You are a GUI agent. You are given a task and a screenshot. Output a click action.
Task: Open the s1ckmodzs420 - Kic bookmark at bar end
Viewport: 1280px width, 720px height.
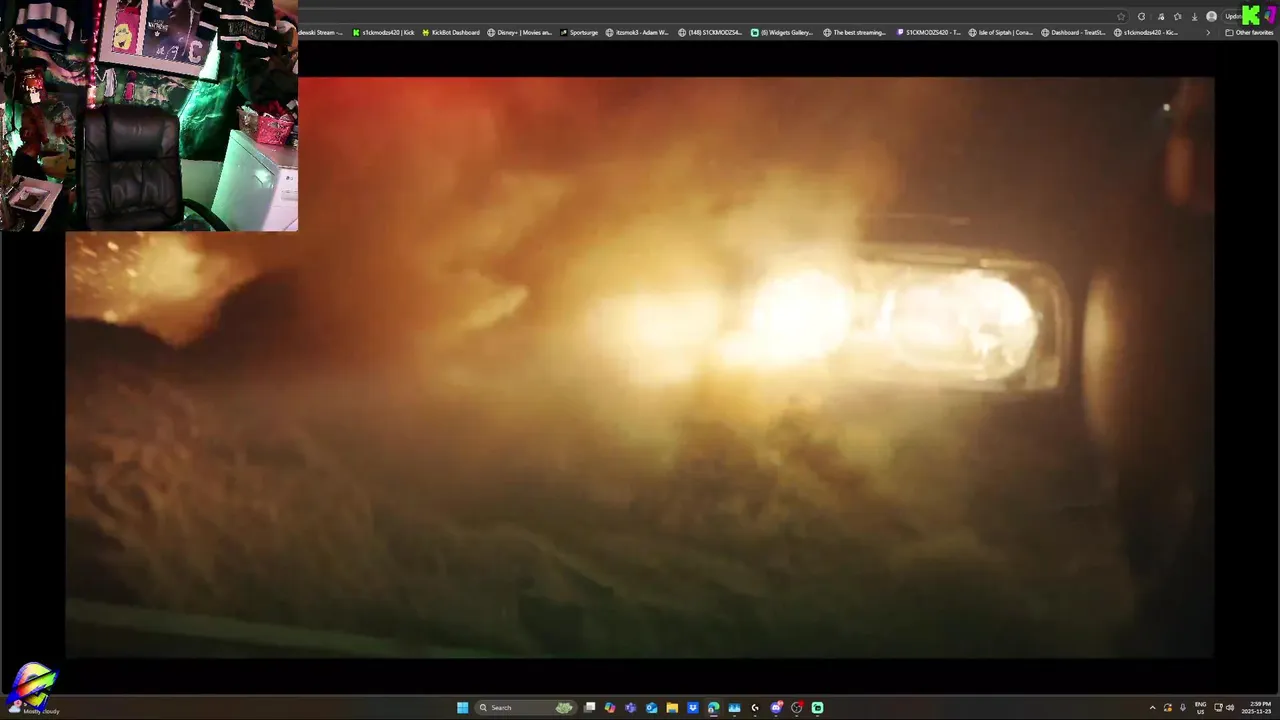click(1146, 32)
